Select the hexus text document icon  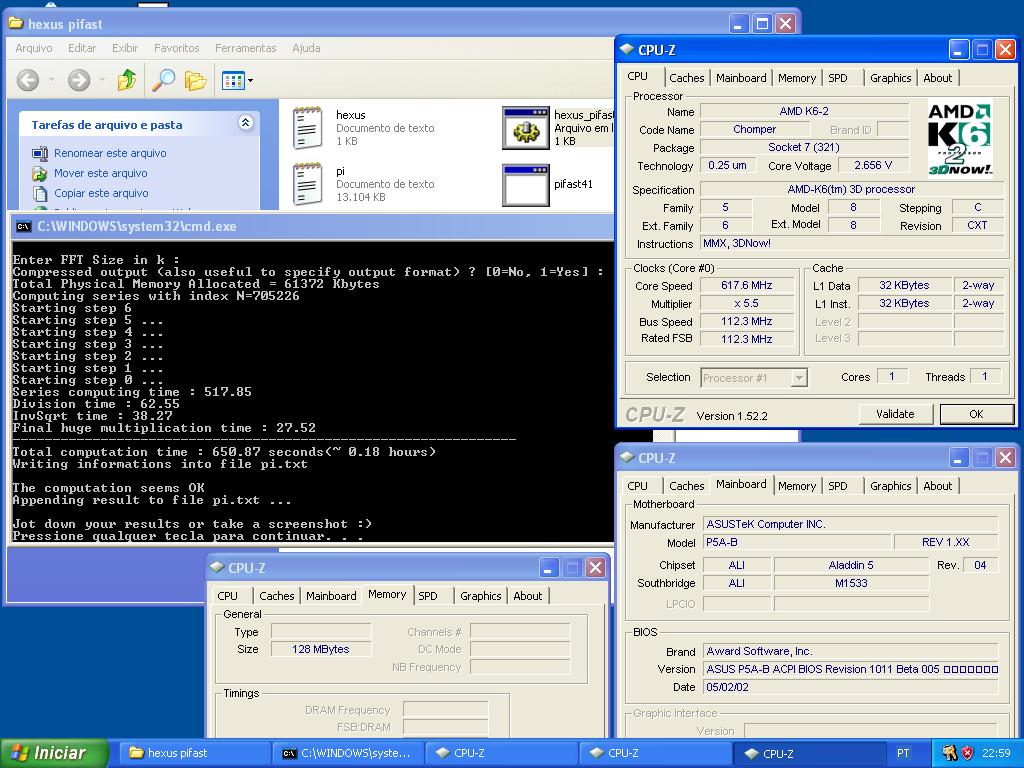[308, 127]
